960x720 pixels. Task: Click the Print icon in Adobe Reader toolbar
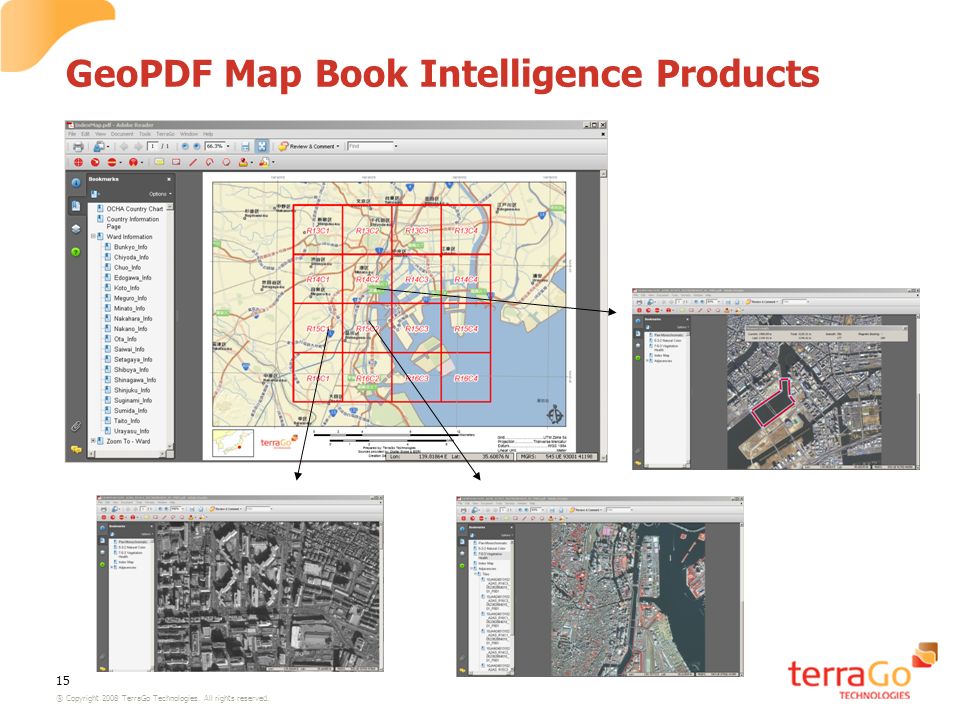pyautogui.click(x=78, y=147)
